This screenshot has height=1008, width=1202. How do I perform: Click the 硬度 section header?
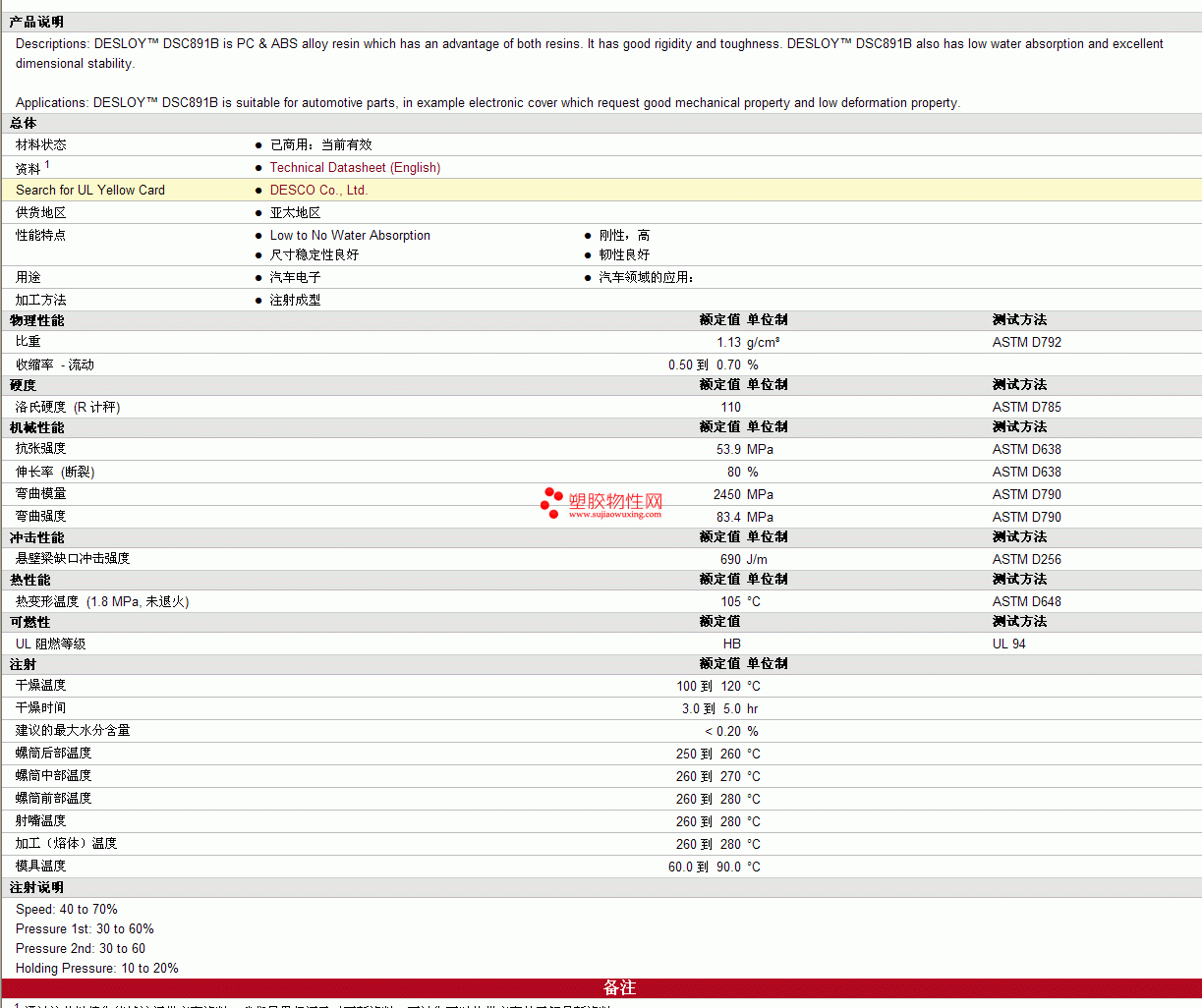(x=24, y=386)
